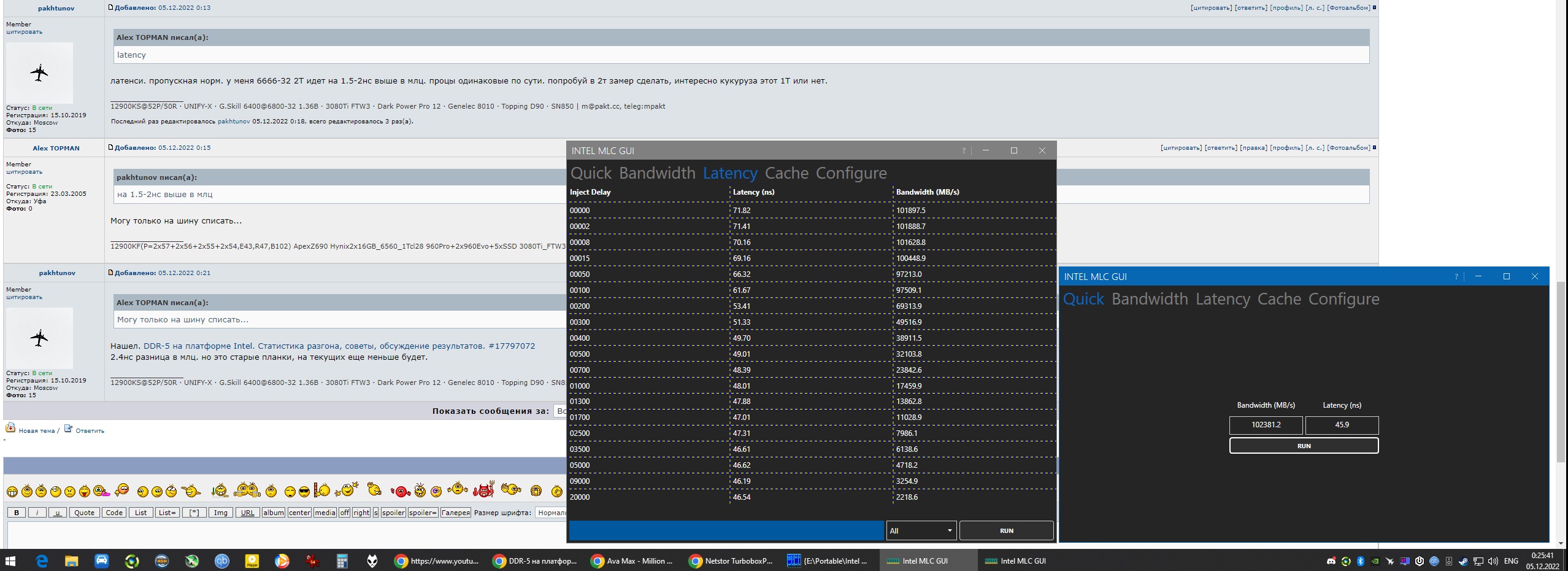Click RUN below the Bandwidth and Latency results
This screenshot has height=571, width=1568.
pos(1304,446)
